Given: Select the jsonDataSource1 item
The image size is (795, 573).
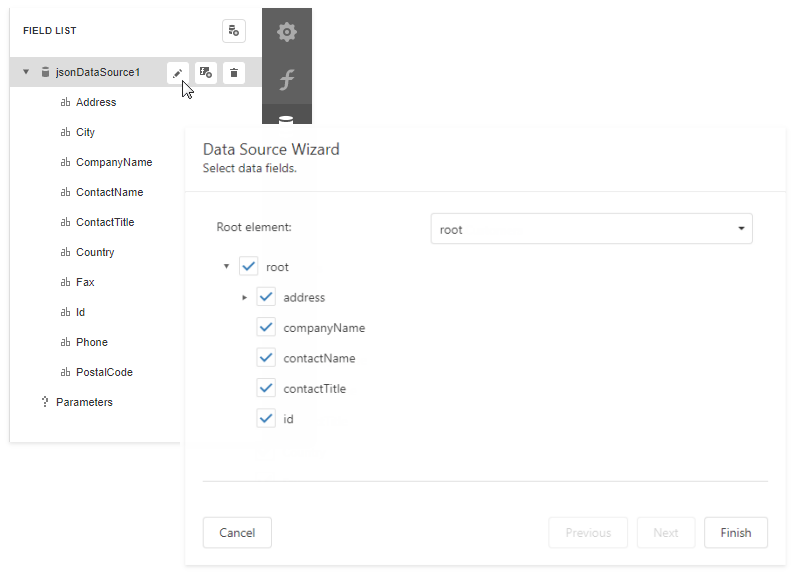Looking at the screenshot, I should tap(98, 73).
